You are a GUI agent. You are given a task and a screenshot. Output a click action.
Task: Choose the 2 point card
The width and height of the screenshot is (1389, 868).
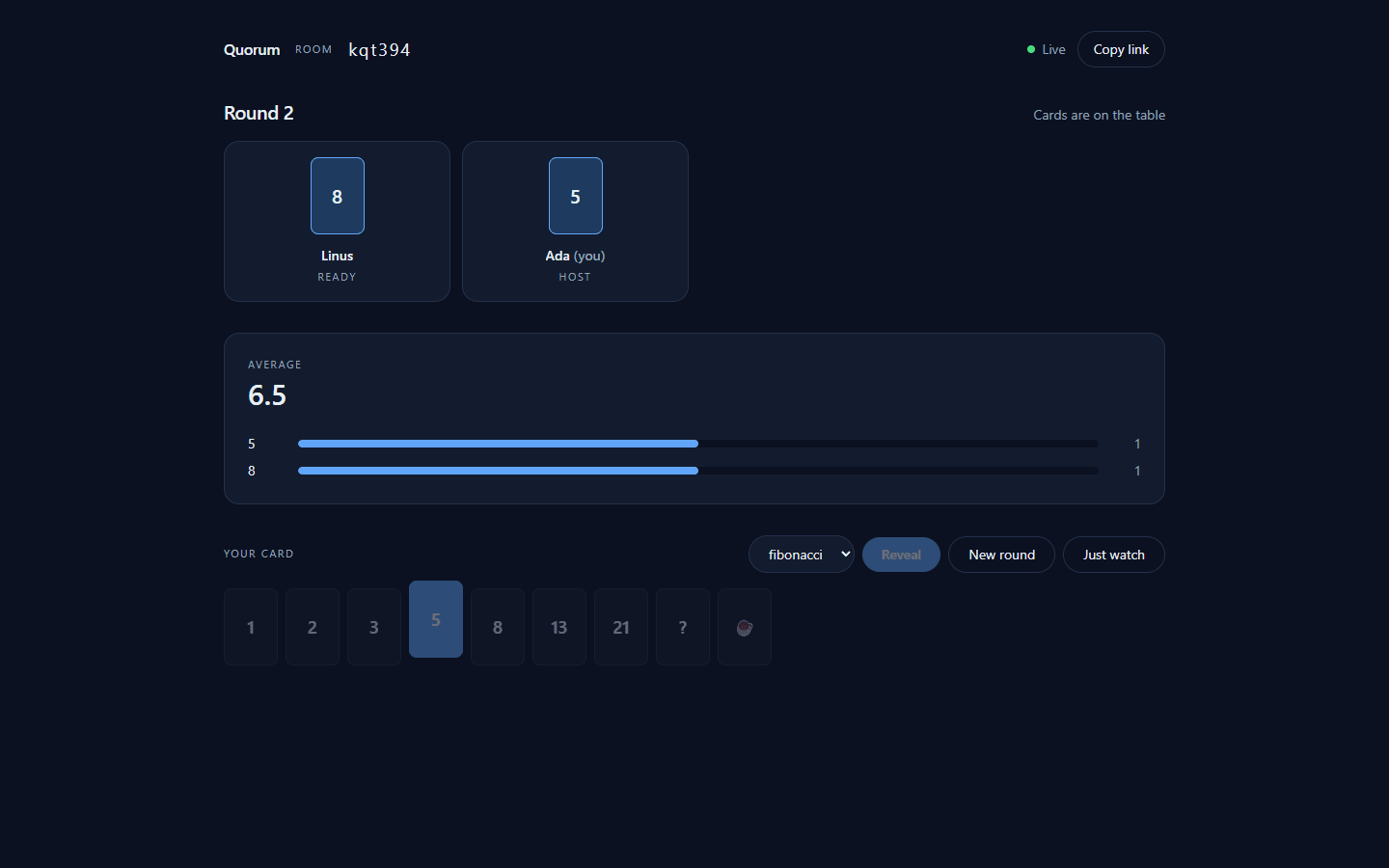313,627
